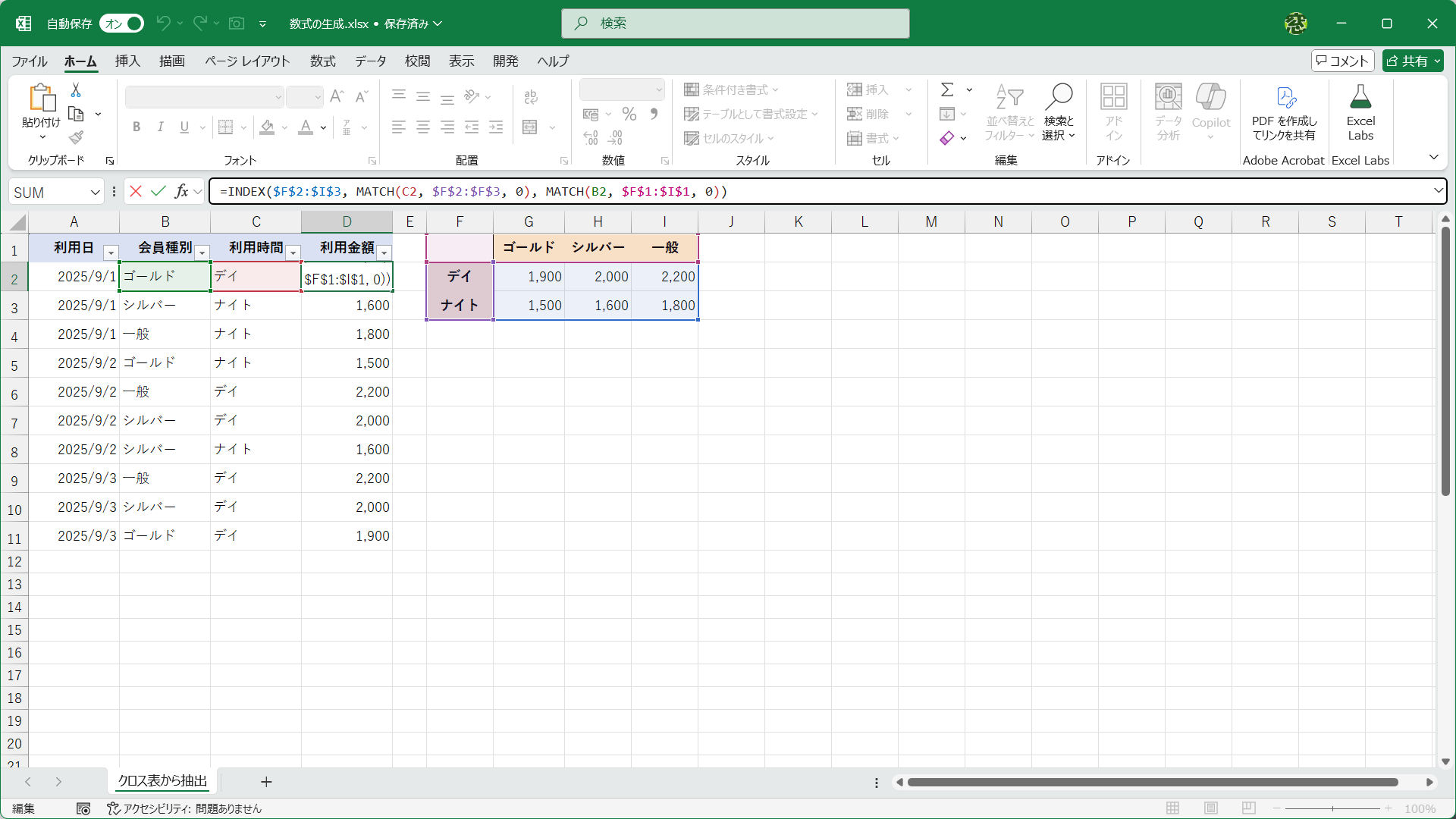Screen dimensions: 1456x819
Task: Click the zoom slider in status bar
Action: click(x=1332, y=808)
